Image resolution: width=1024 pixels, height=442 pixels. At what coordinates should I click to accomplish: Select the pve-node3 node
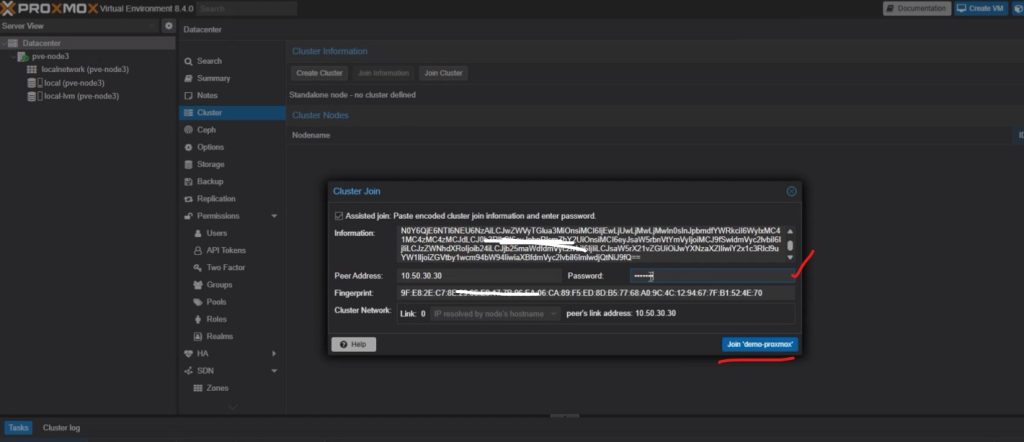[x=50, y=56]
